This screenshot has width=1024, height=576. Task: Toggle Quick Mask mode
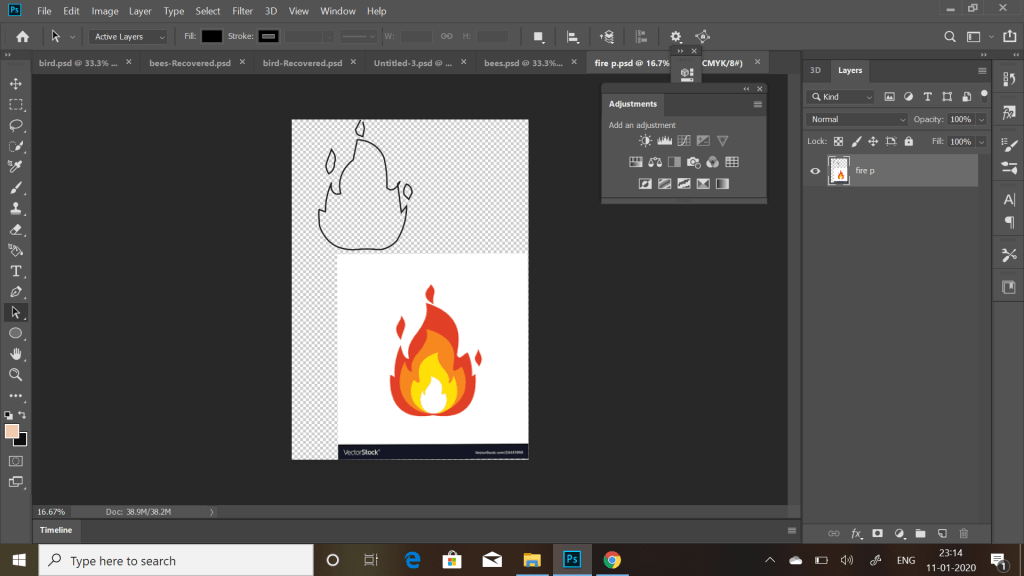pos(16,461)
